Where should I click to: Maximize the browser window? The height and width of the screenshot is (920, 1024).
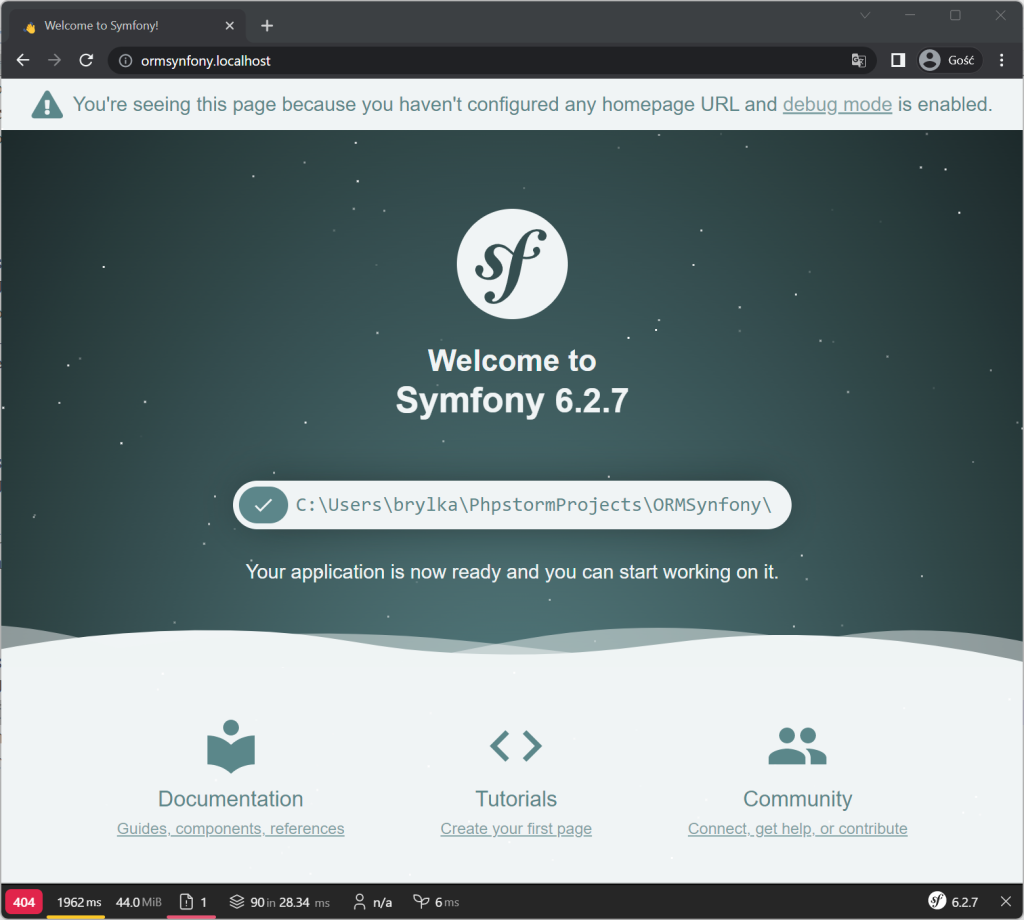(x=955, y=15)
